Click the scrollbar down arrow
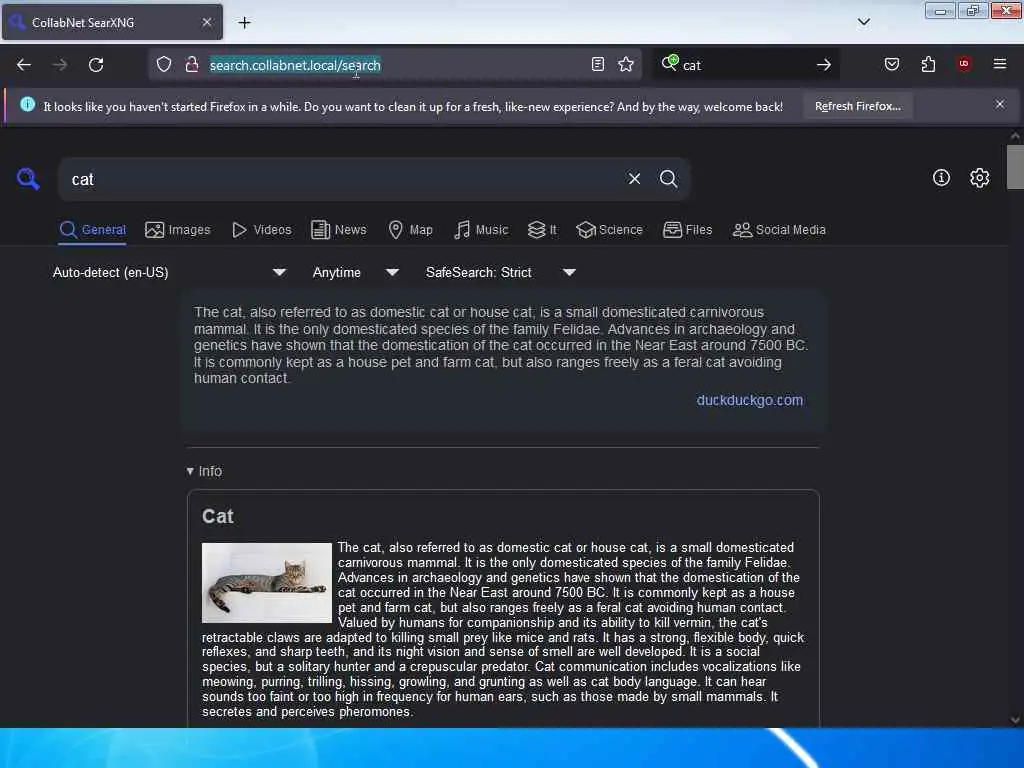This screenshot has width=1024, height=768. point(1015,720)
